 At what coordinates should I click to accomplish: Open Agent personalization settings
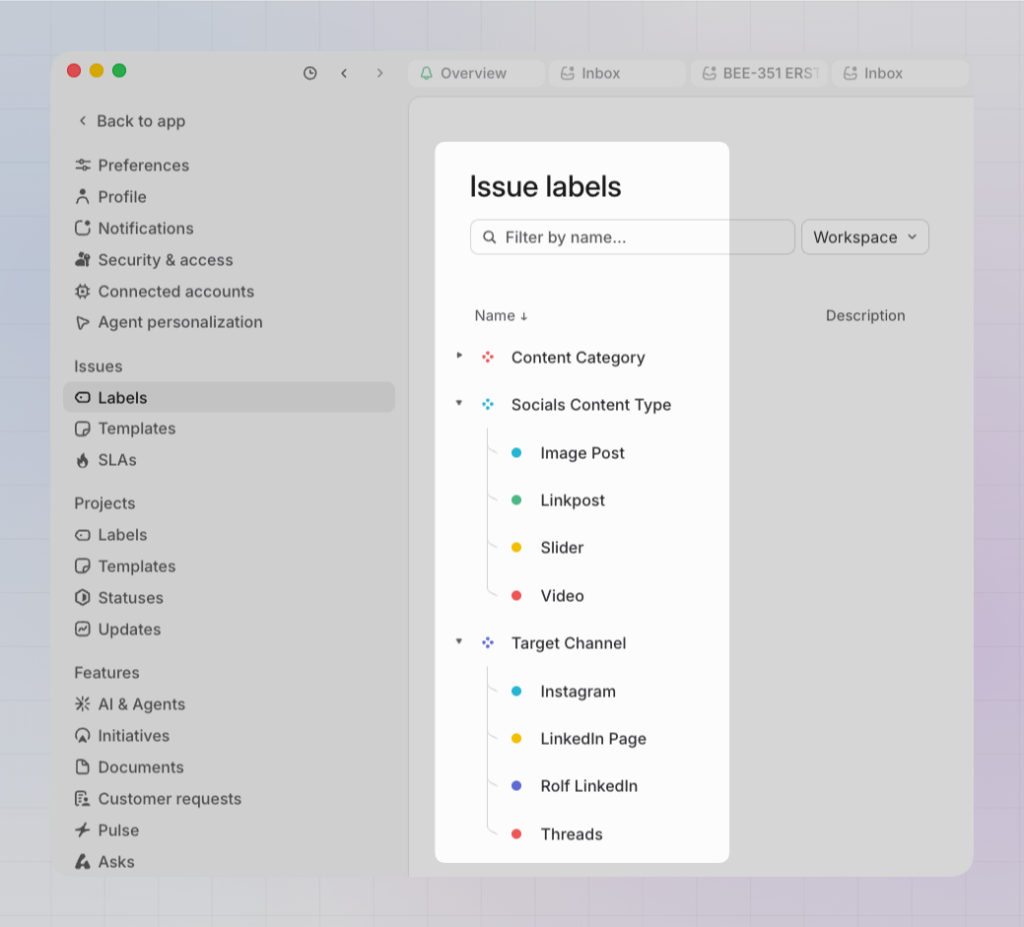(180, 322)
